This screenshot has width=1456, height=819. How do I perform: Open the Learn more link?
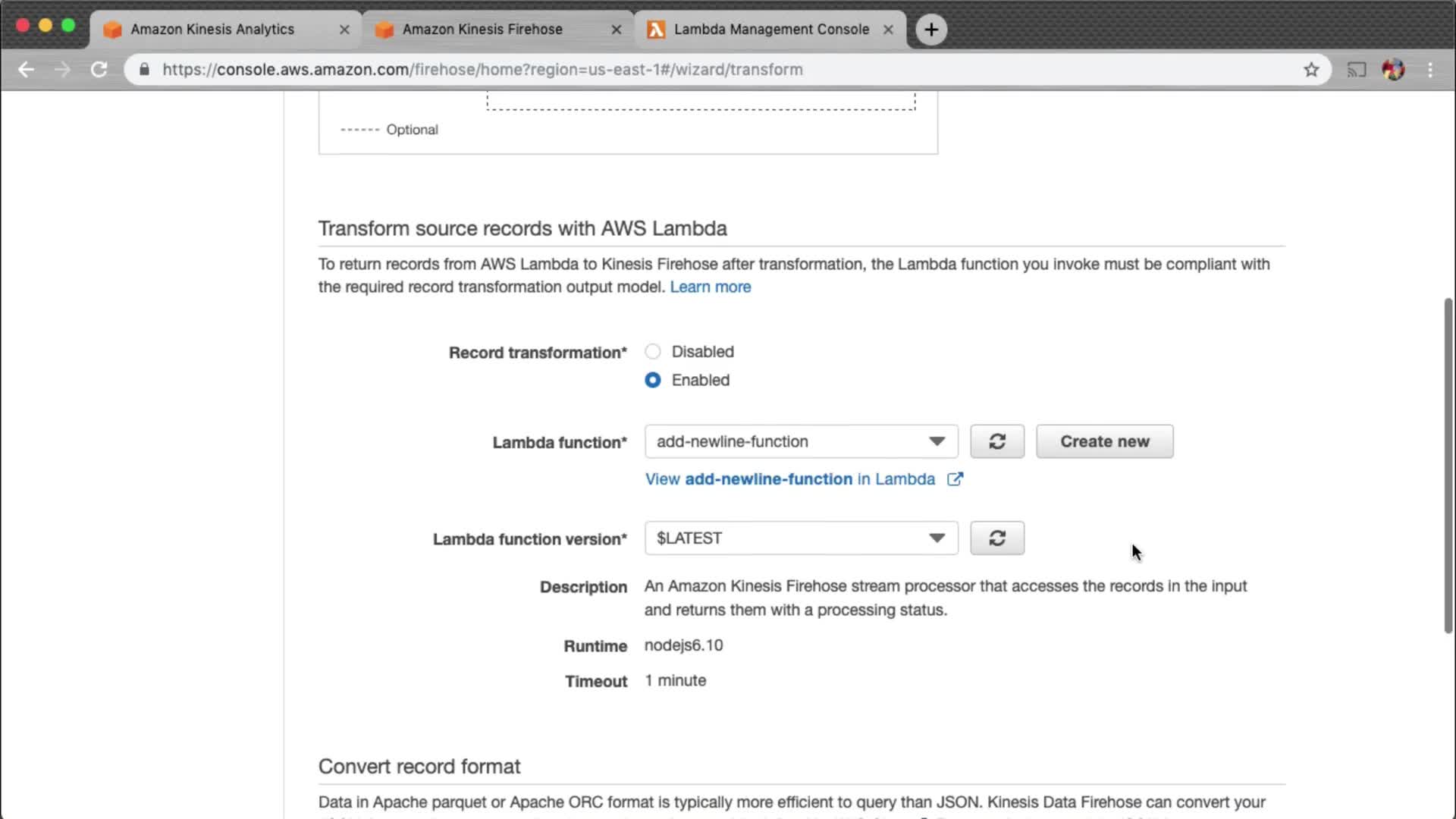(710, 287)
